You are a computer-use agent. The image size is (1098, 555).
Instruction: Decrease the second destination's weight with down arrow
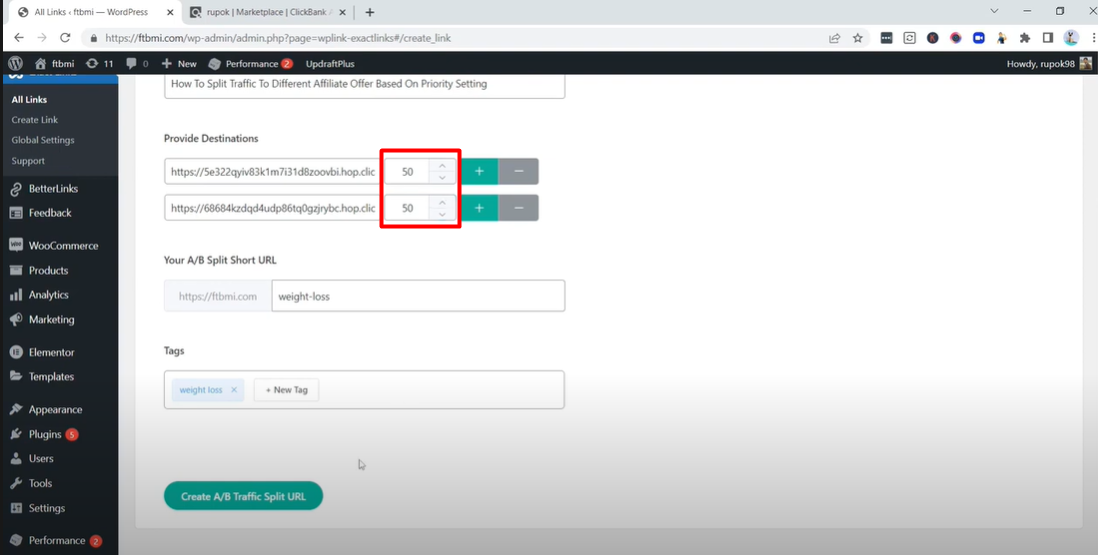pyautogui.click(x=442, y=214)
